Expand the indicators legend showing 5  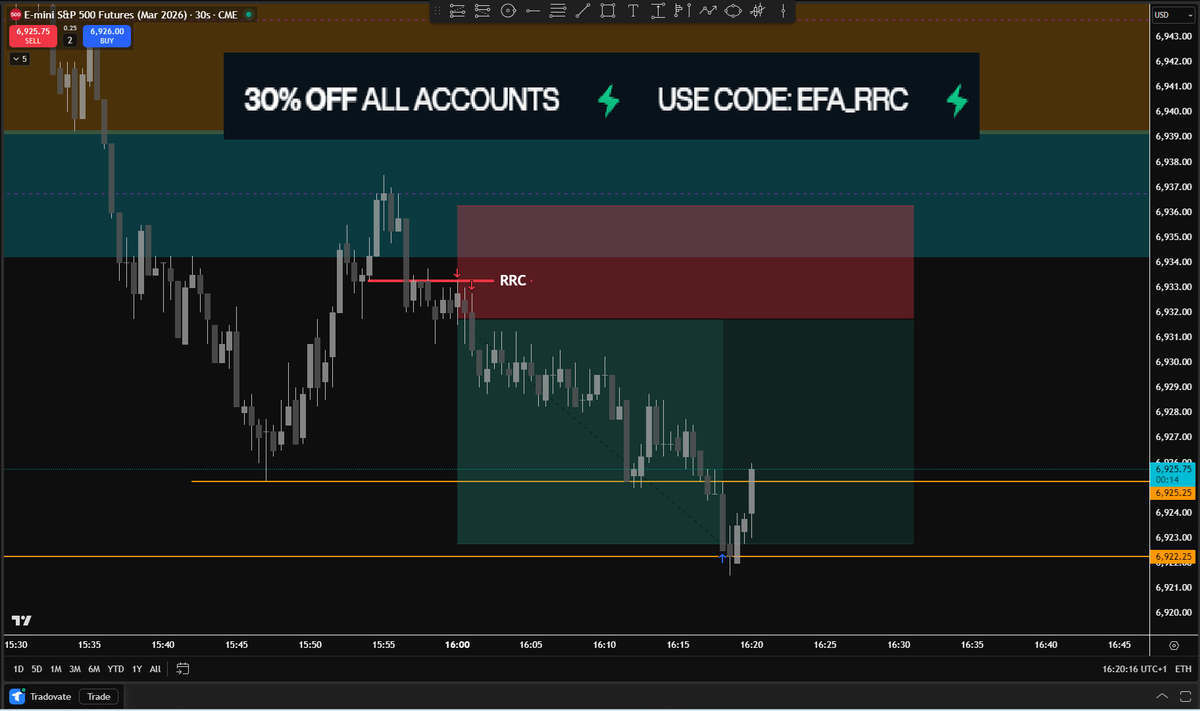(x=20, y=59)
